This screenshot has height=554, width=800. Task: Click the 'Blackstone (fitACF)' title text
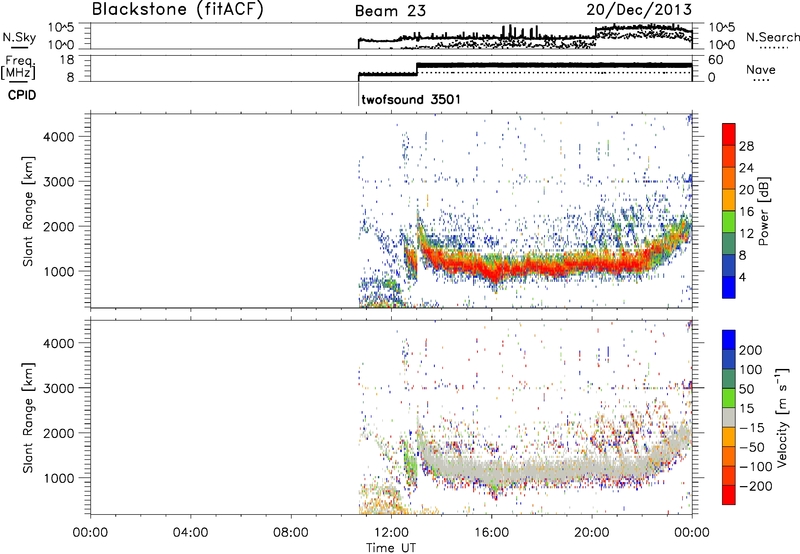pyautogui.click(x=178, y=9)
